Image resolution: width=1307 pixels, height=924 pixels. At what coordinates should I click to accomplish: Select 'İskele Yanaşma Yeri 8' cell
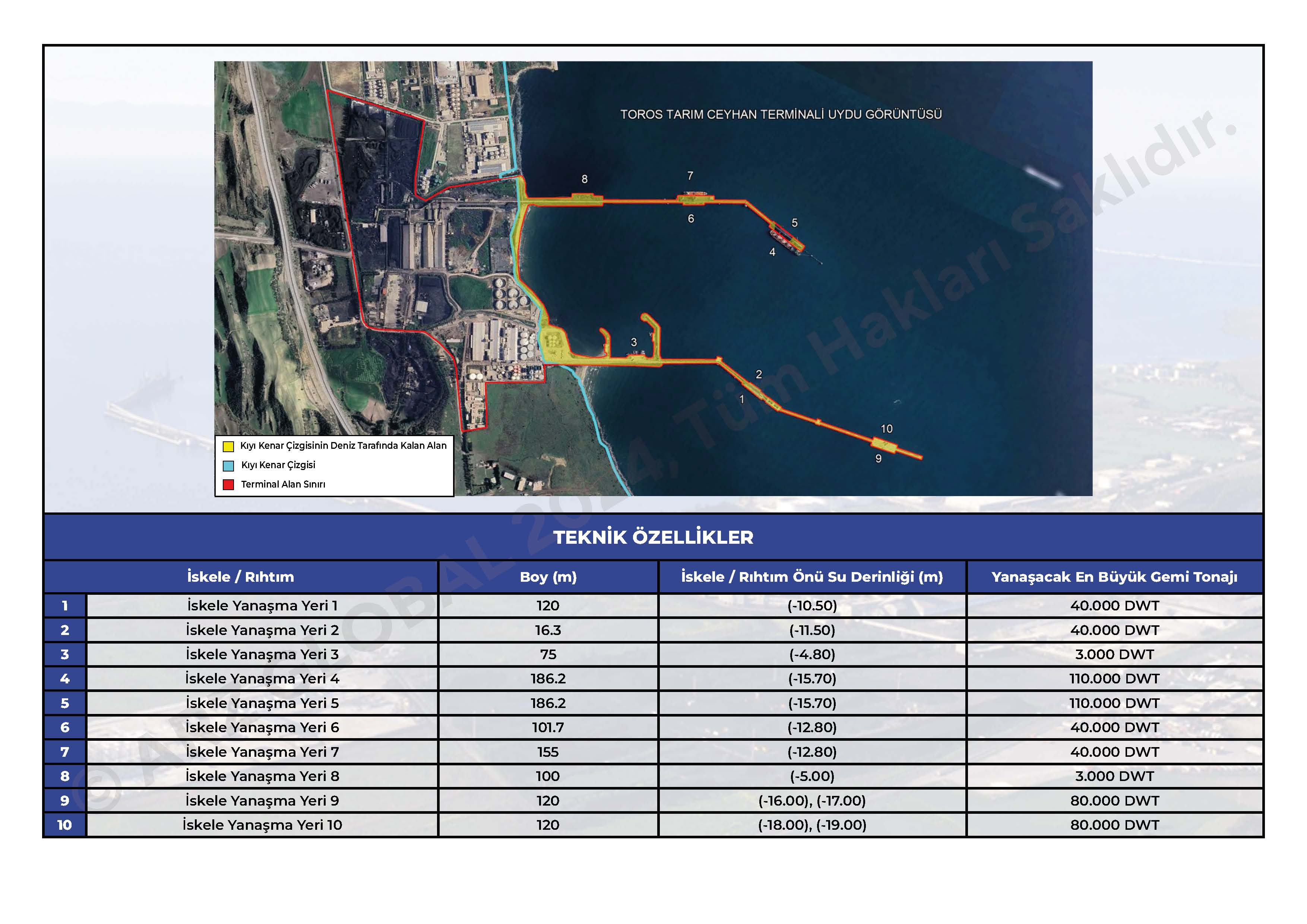coord(262,777)
